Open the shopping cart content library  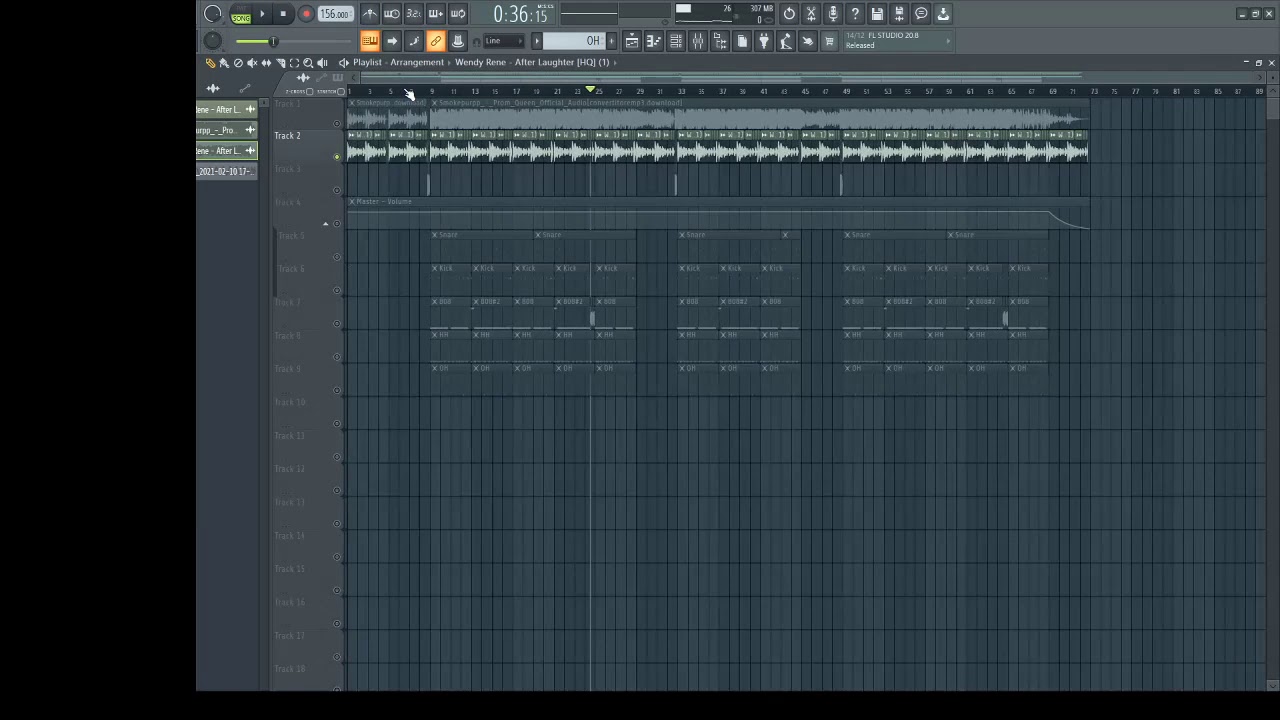click(830, 41)
